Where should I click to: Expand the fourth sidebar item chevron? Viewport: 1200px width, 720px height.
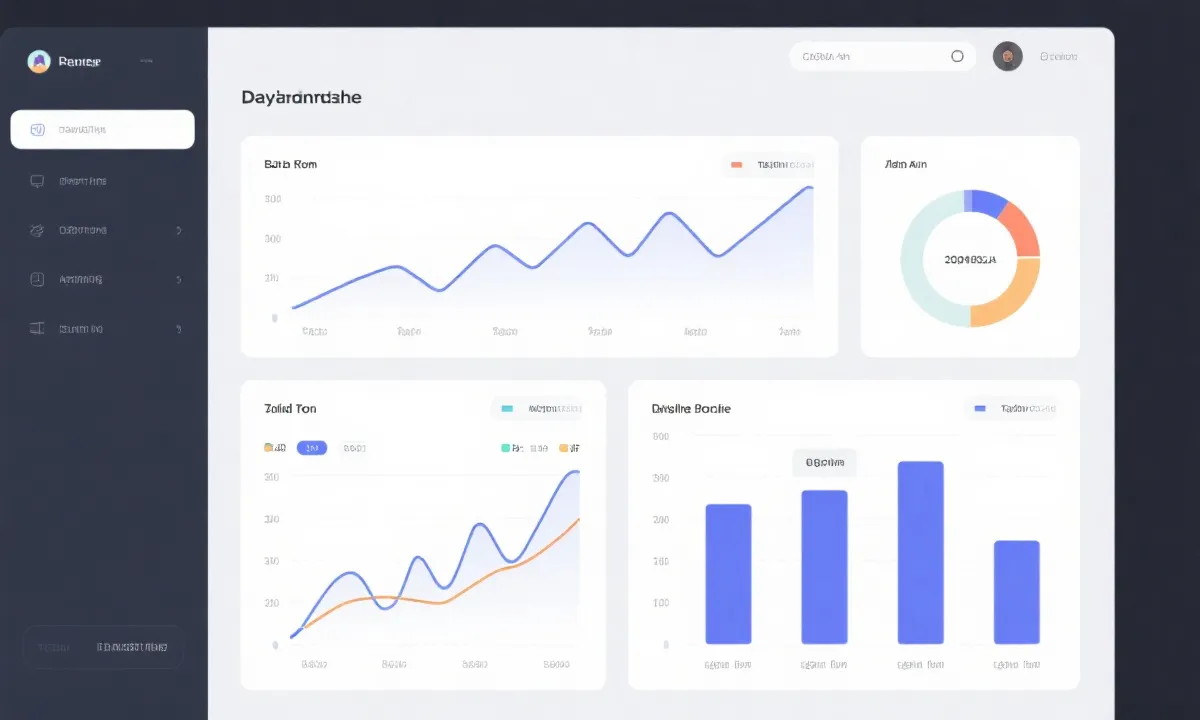178,280
